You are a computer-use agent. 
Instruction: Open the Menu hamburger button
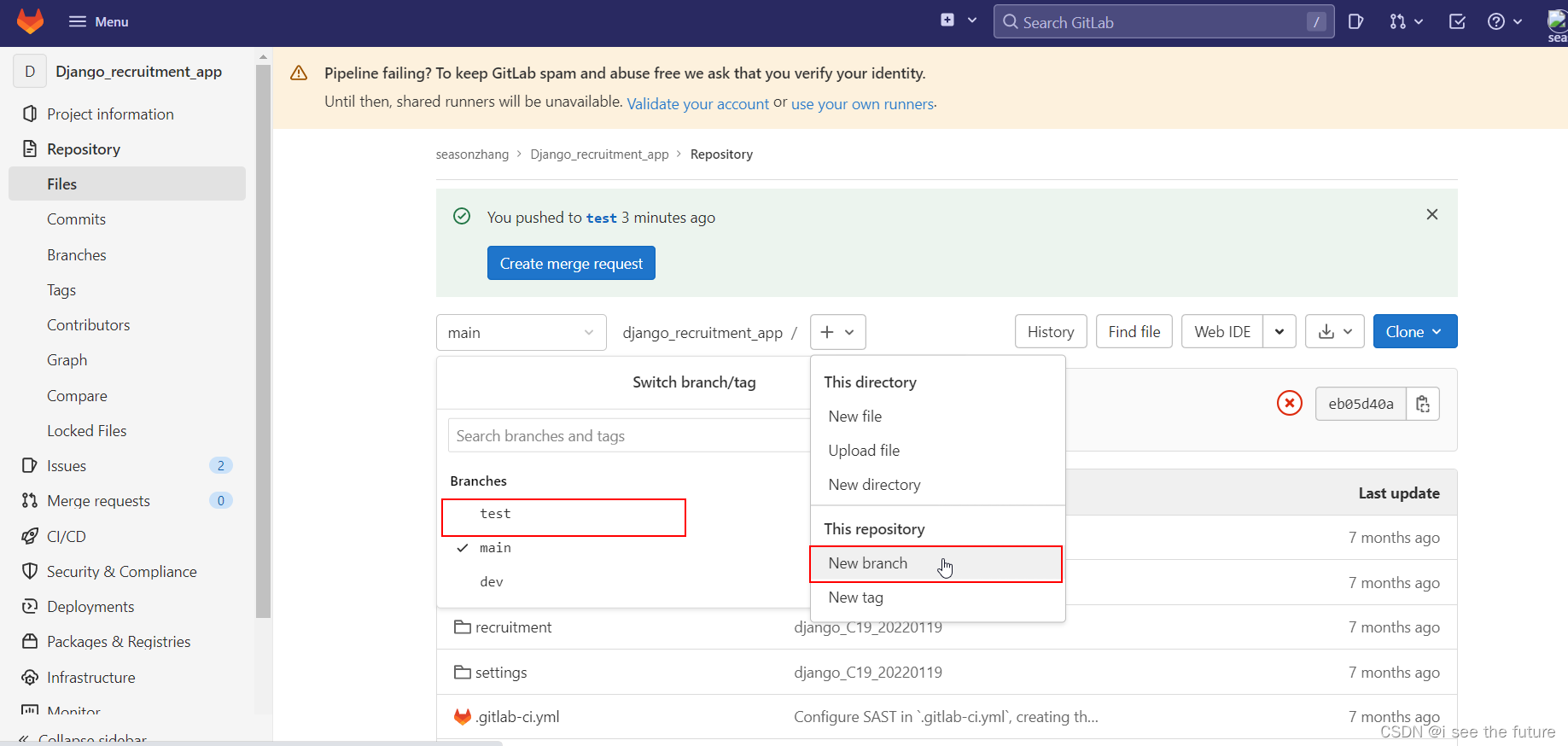click(x=98, y=21)
